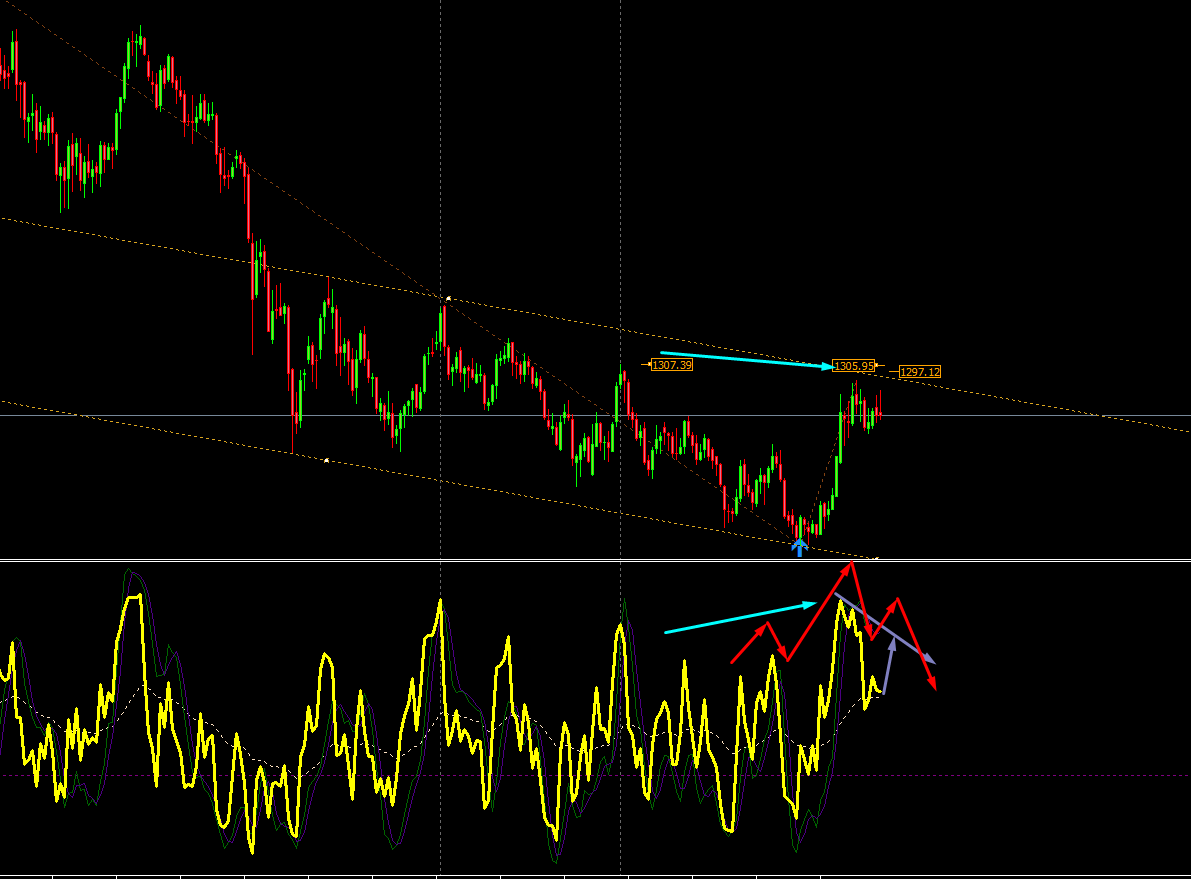This screenshot has width=1191, height=879.
Task: Click the 1307.39 price label
Action: 672,365
